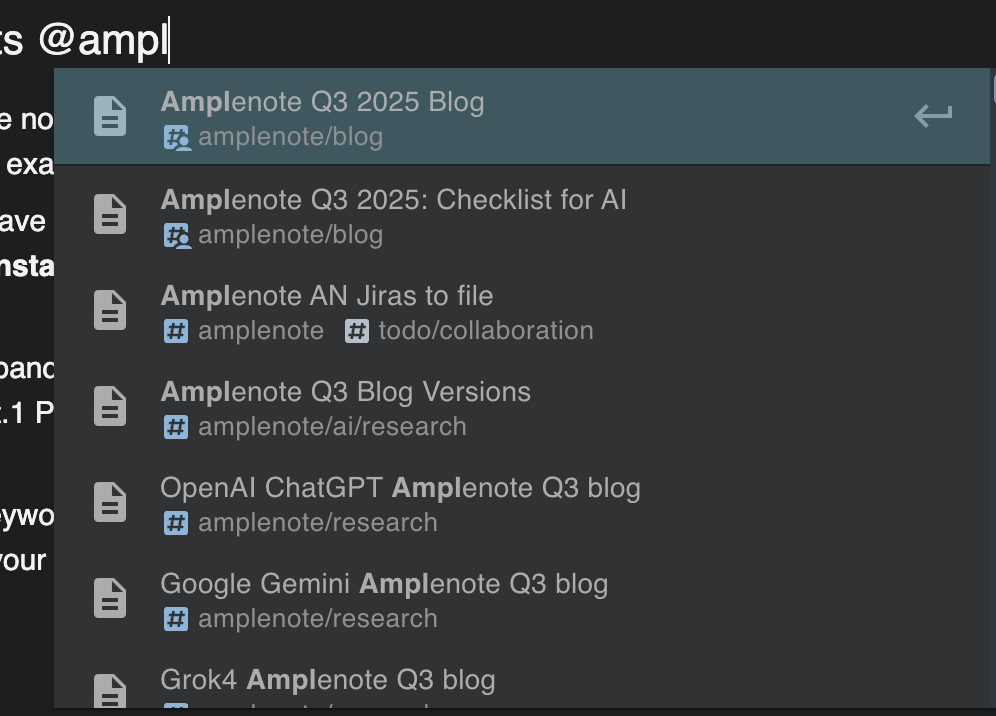Click the document icon for Google Gemini note
The height and width of the screenshot is (716, 996).
point(110,598)
